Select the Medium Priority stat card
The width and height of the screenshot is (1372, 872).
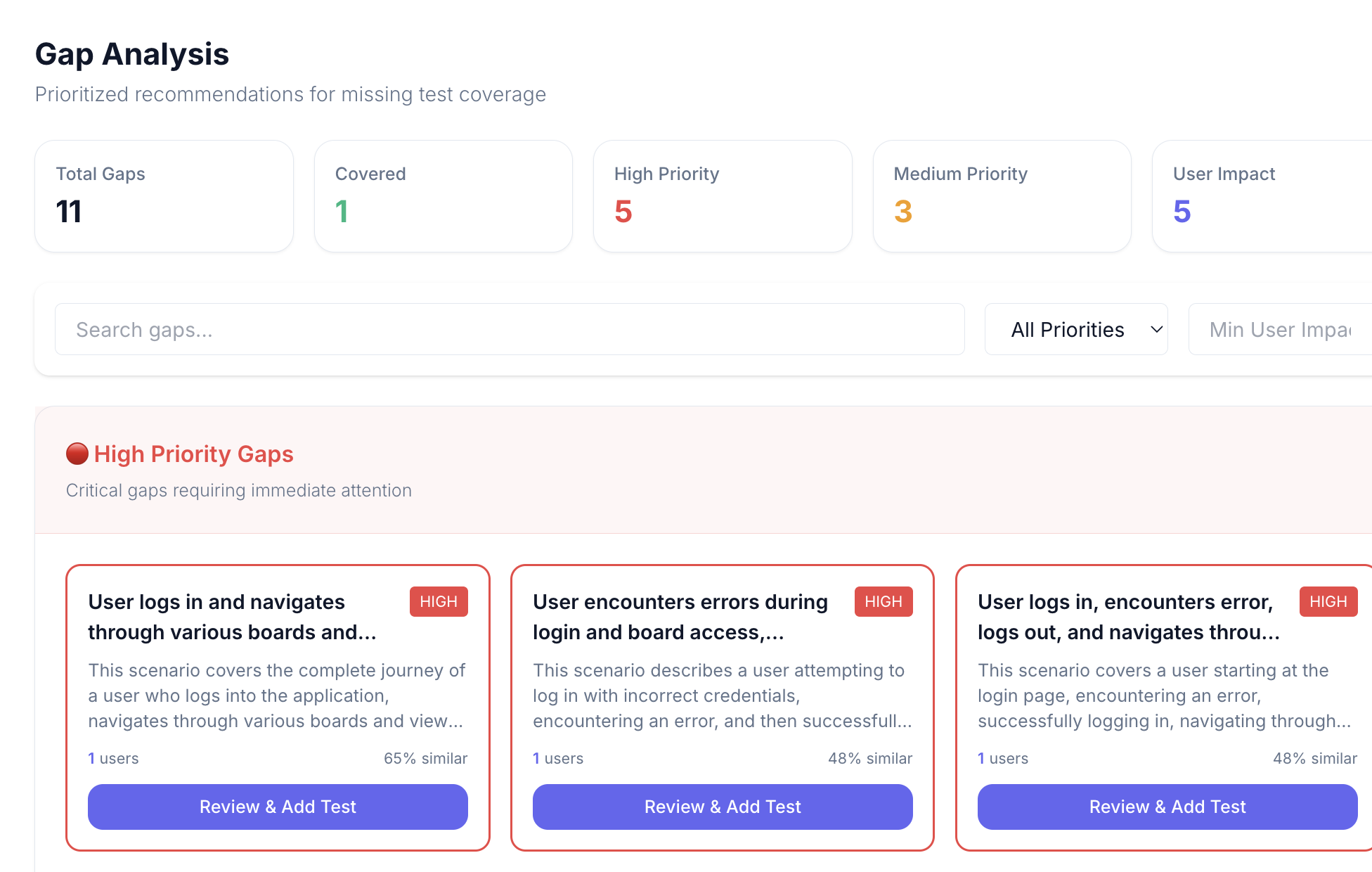click(x=1002, y=195)
